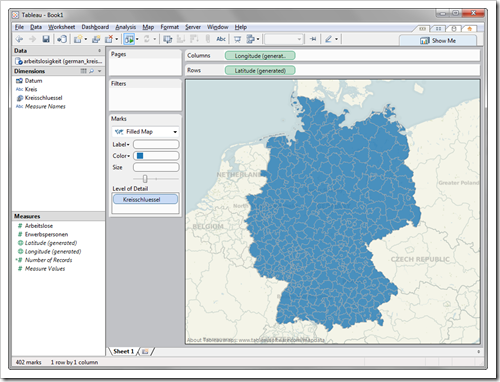Open the Dashboard menu
The image size is (500, 382).
[x=95, y=27]
